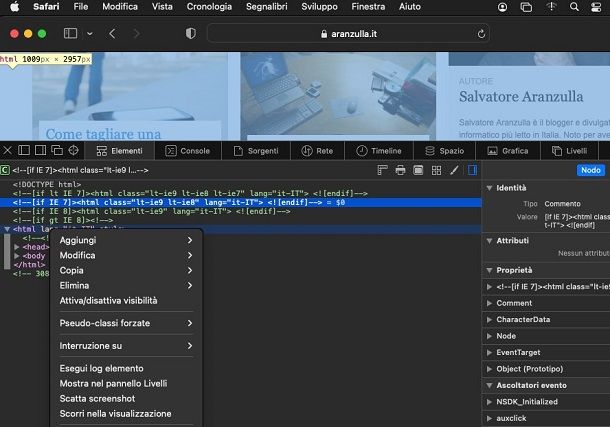This screenshot has width=610, height=427.
Task: Switch to the Spazio tab
Action: pyautogui.click(x=445, y=151)
